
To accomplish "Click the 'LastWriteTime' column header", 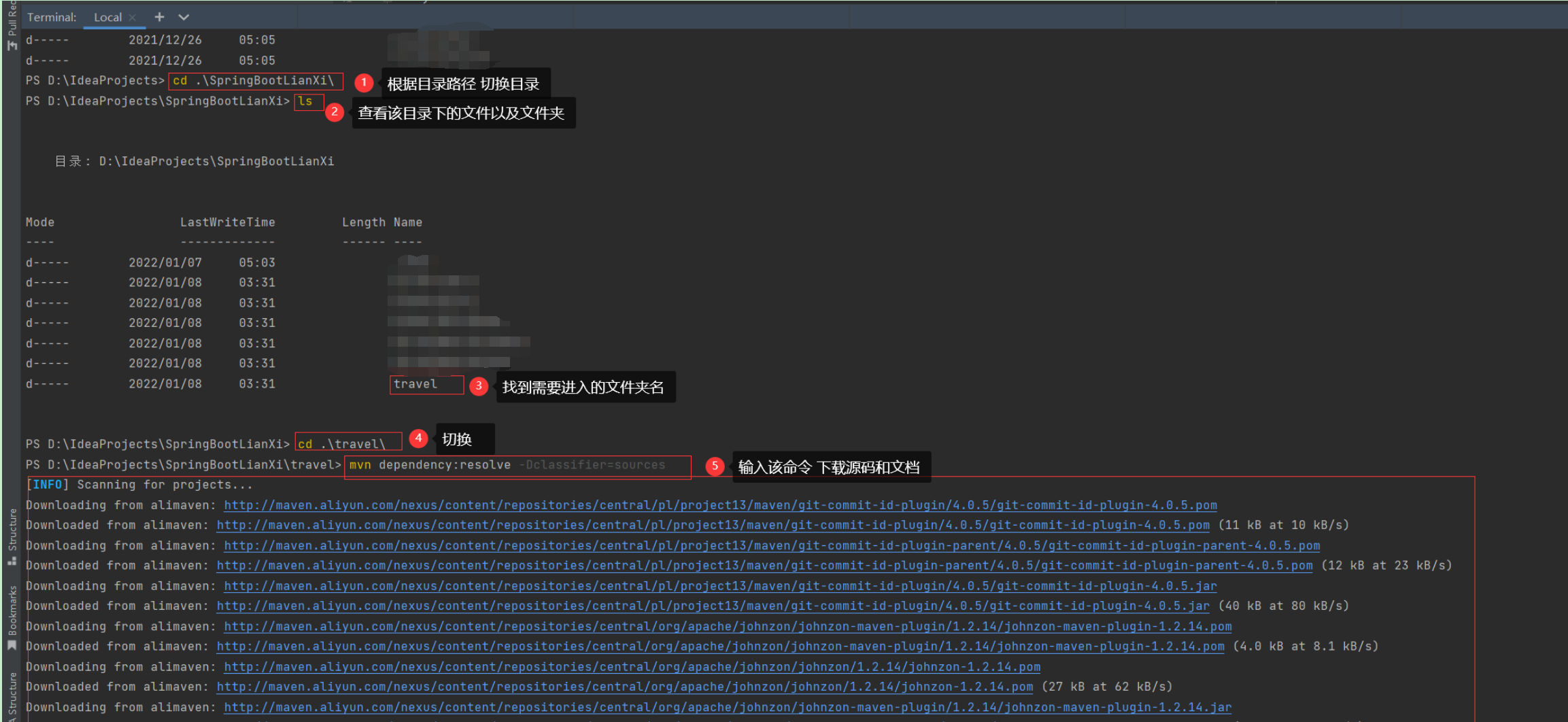I will 228,222.
